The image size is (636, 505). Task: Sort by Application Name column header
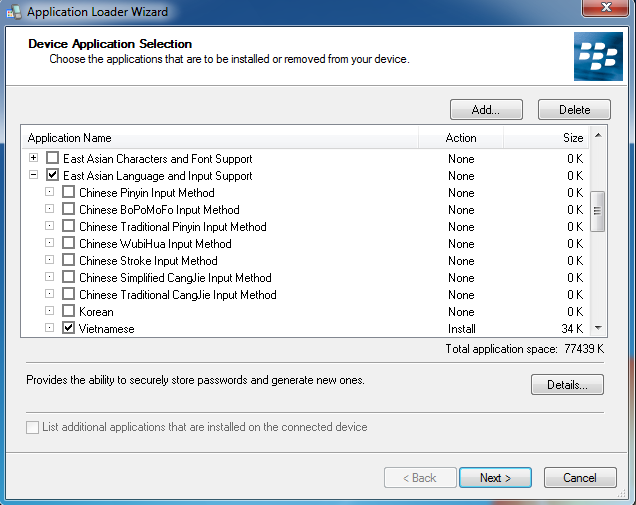pyautogui.click(x=219, y=138)
